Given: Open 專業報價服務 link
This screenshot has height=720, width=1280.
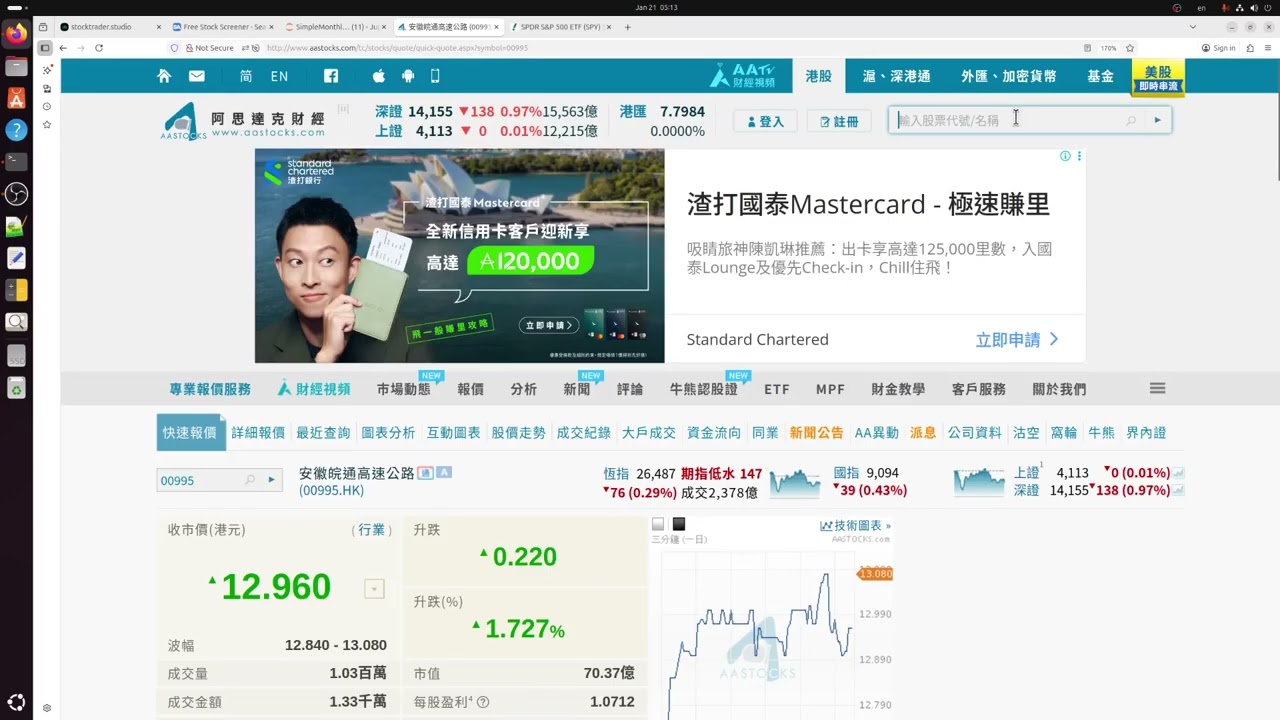Looking at the screenshot, I should [210, 389].
